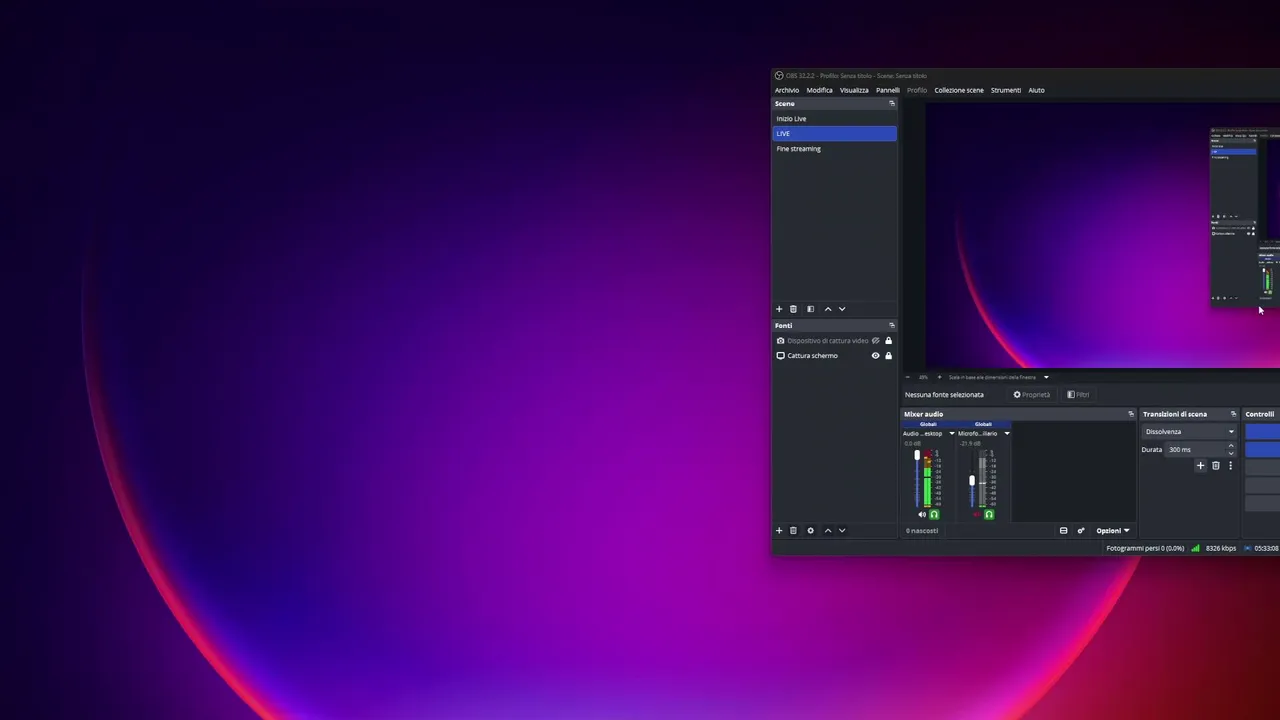The width and height of the screenshot is (1280, 720).
Task: Open the Dissolvenza transition dropdown
Action: [1189, 432]
